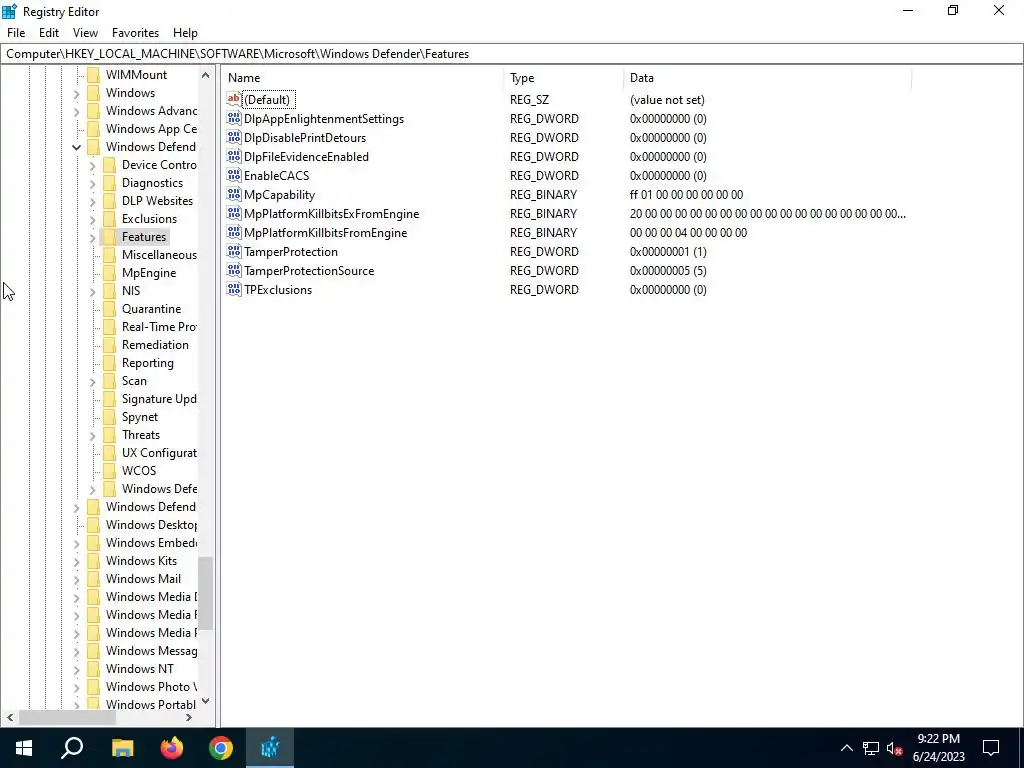The image size is (1024, 768).
Task: Open taskbar Search
Action: pos(72,748)
